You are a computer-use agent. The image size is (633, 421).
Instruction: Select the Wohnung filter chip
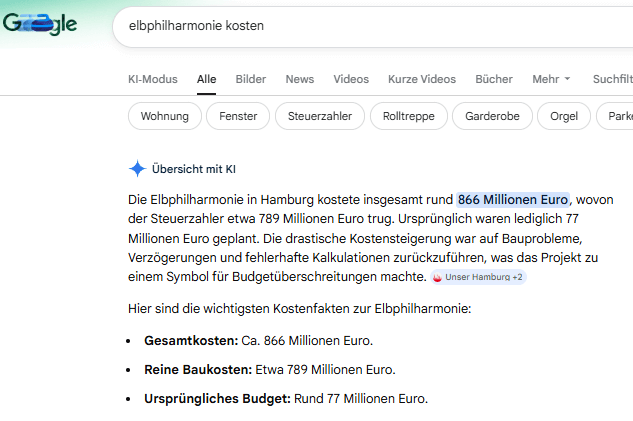pyautogui.click(x=164, y=116)
